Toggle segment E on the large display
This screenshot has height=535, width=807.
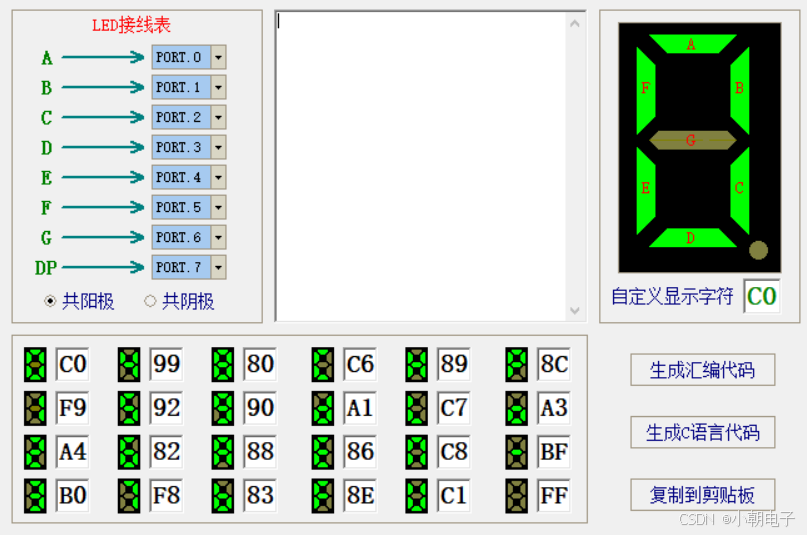645,190
